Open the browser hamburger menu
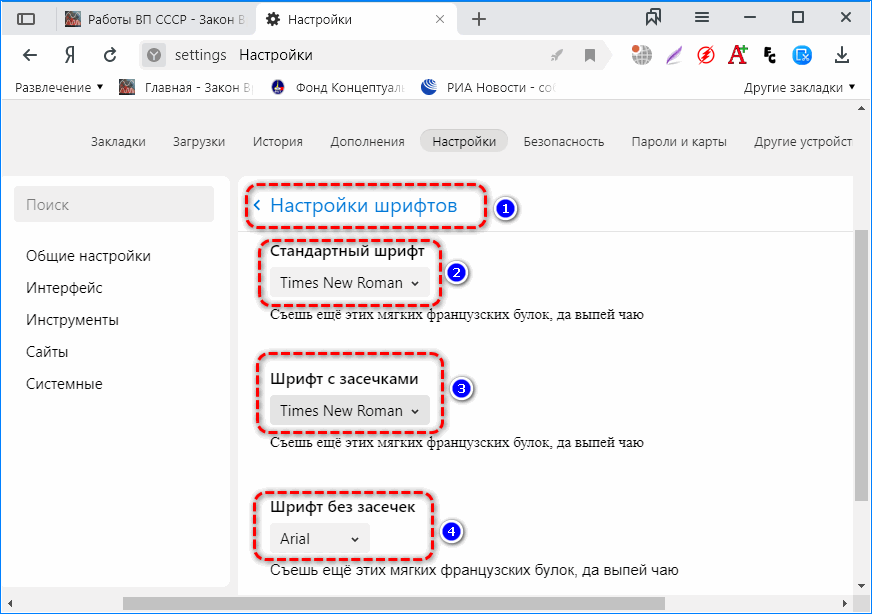872x614 pixels. pos(702,17)
